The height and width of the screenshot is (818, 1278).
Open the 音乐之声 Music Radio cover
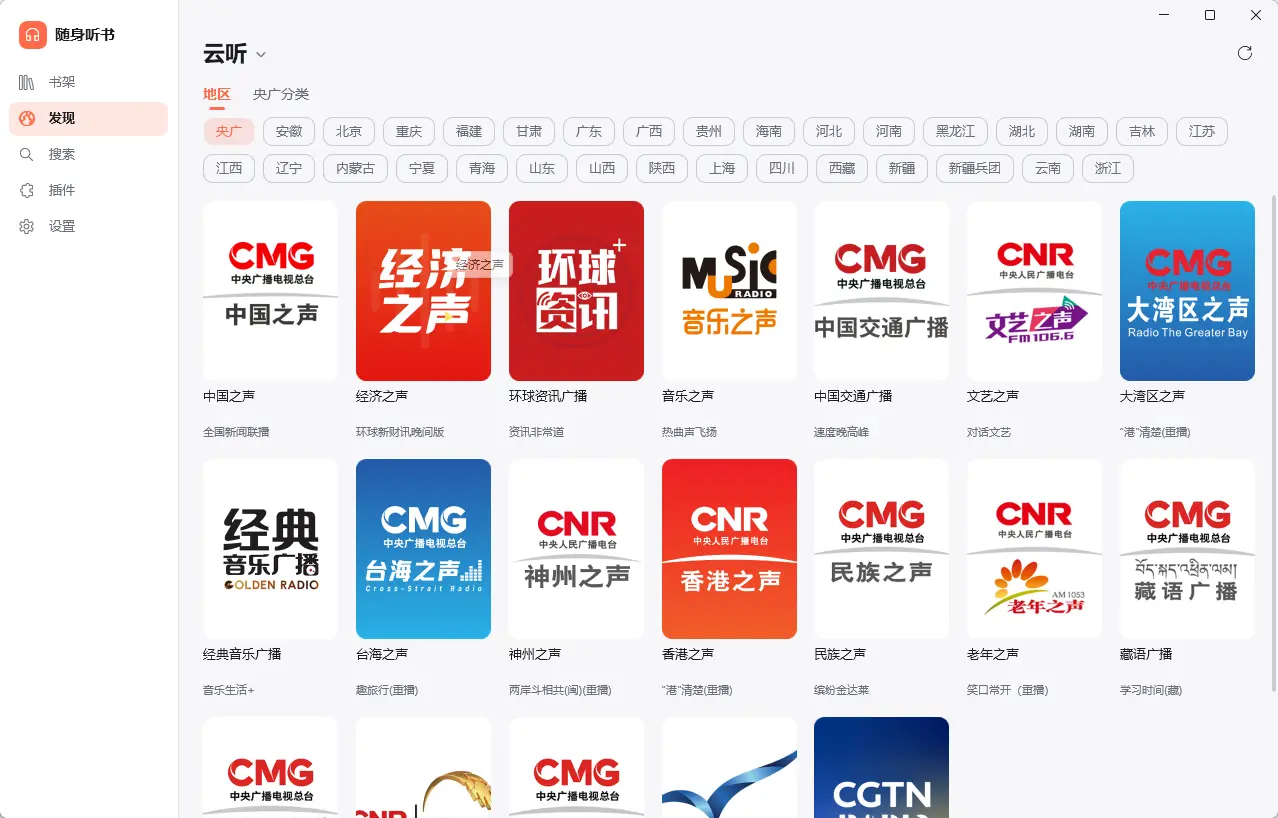(729, 291)
